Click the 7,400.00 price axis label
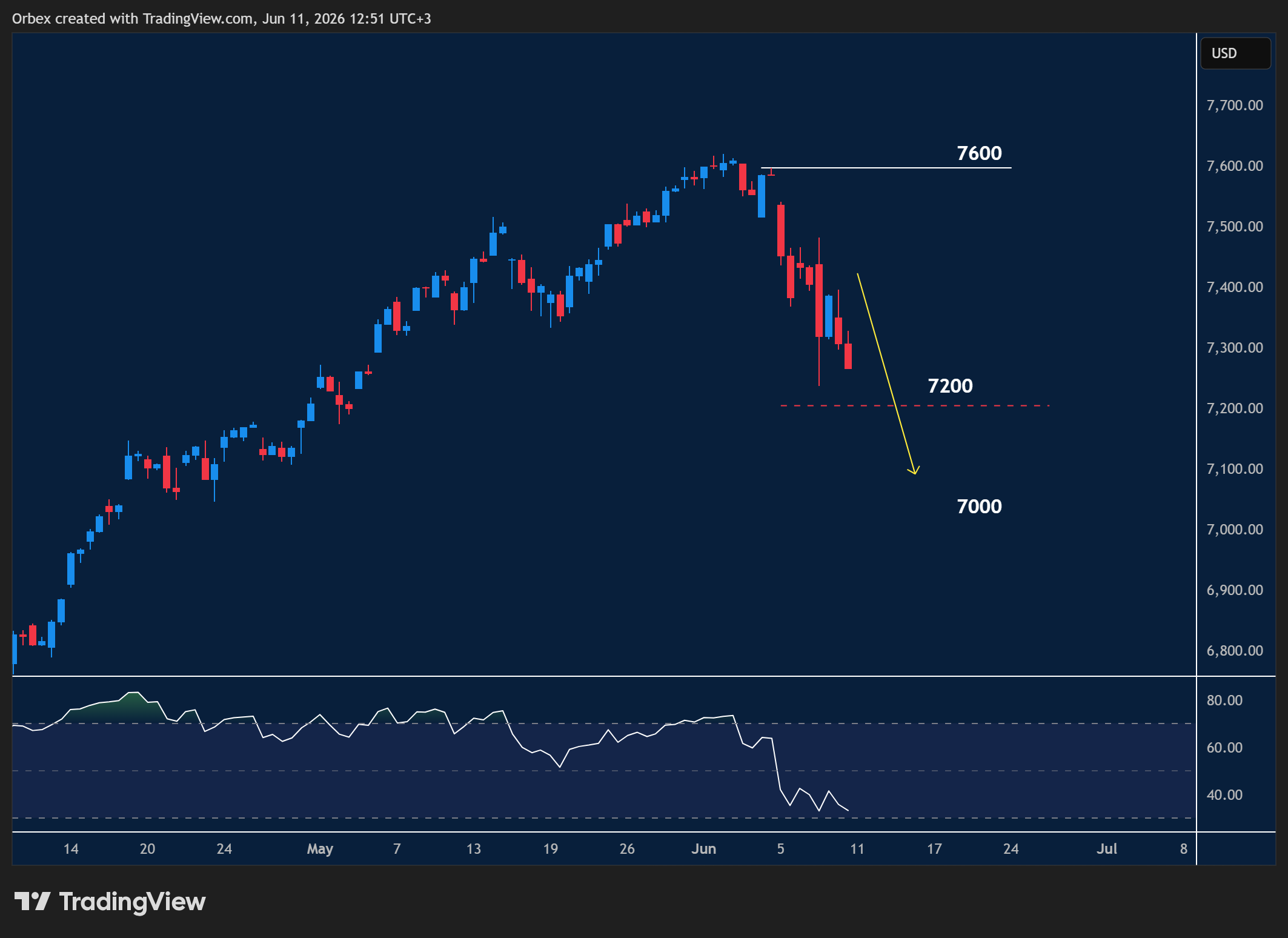Viewport: 1288px width, 938px height. pos(1235,287)
